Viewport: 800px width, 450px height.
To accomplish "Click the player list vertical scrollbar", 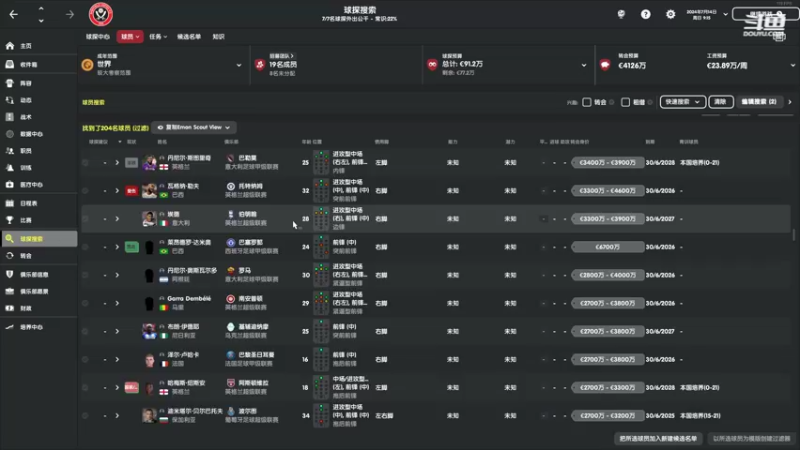I will [793, 235].
